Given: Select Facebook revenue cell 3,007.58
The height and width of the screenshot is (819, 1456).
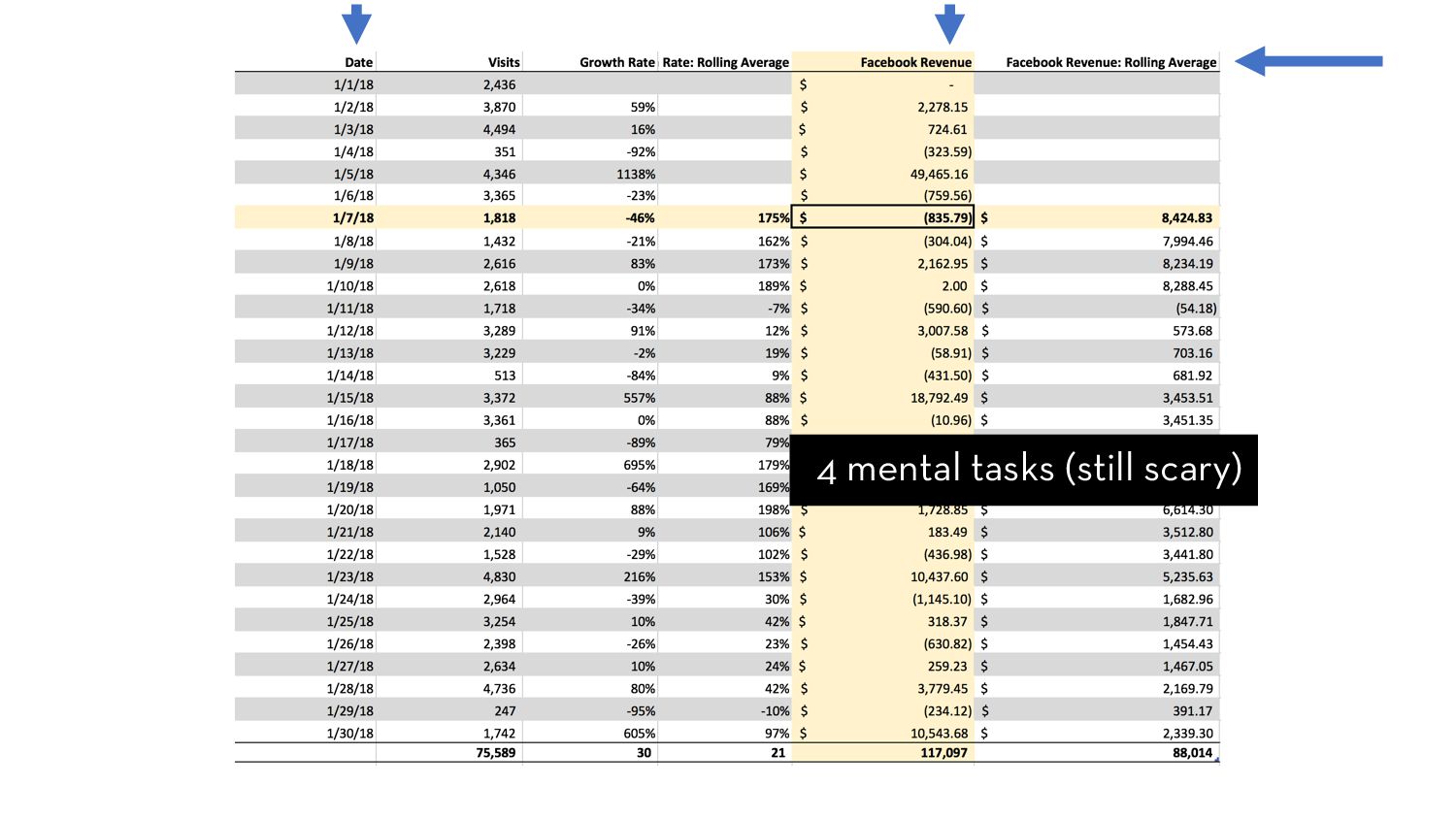Looking at the screenshot, I should pos(943,330).
